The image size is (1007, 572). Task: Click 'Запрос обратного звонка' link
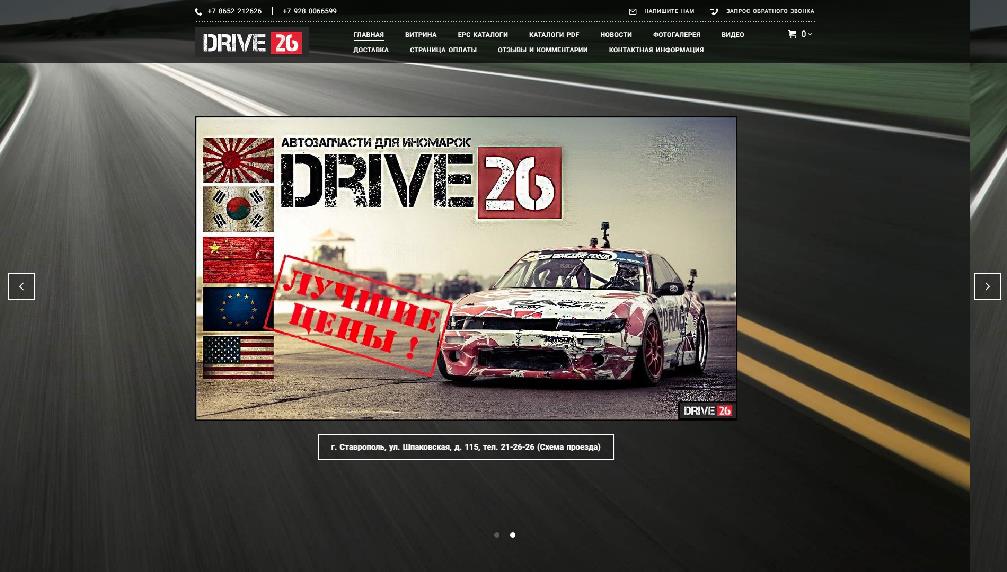coord(770,11)
